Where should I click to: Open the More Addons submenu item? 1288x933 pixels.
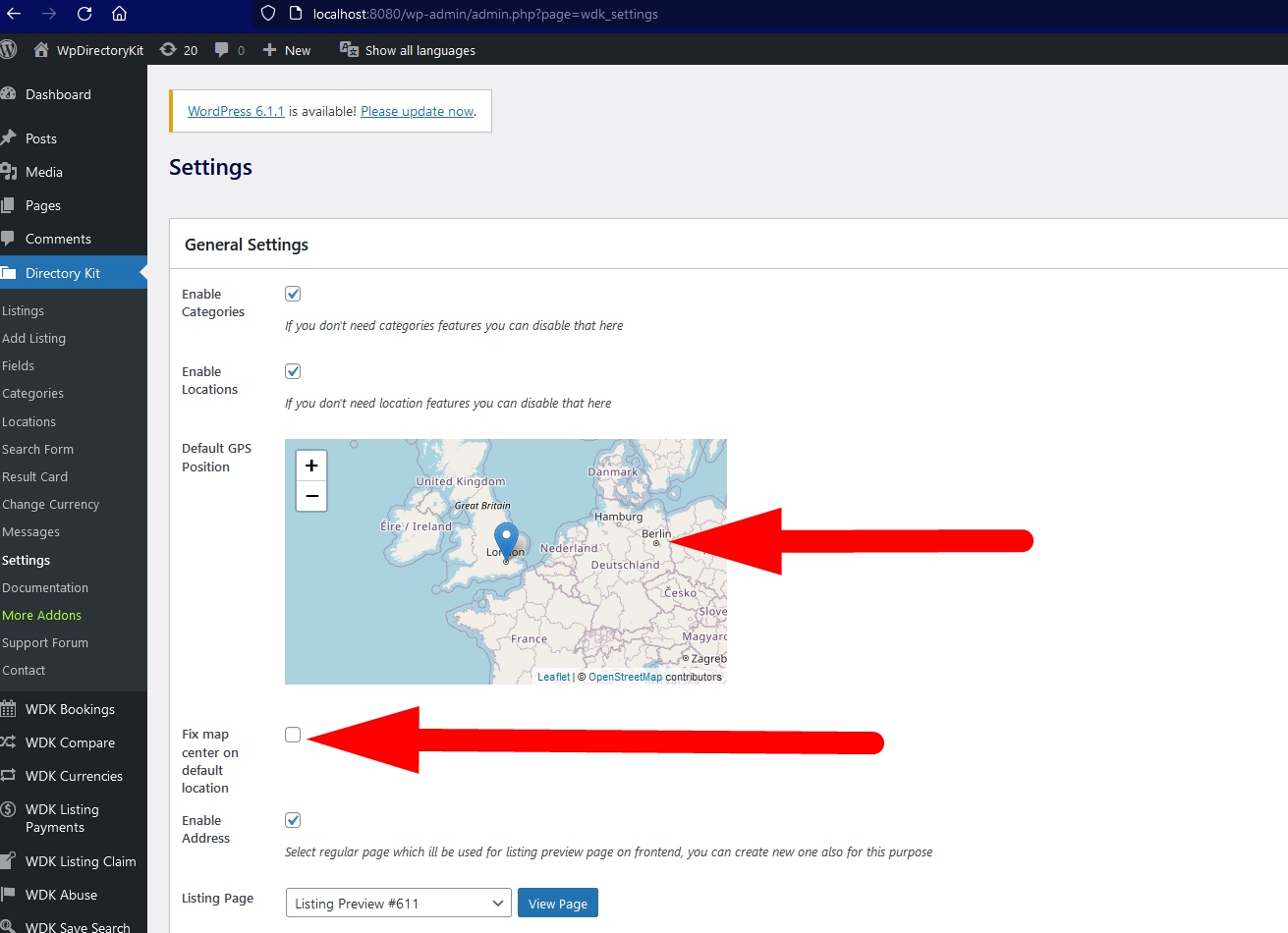(41, 615)
